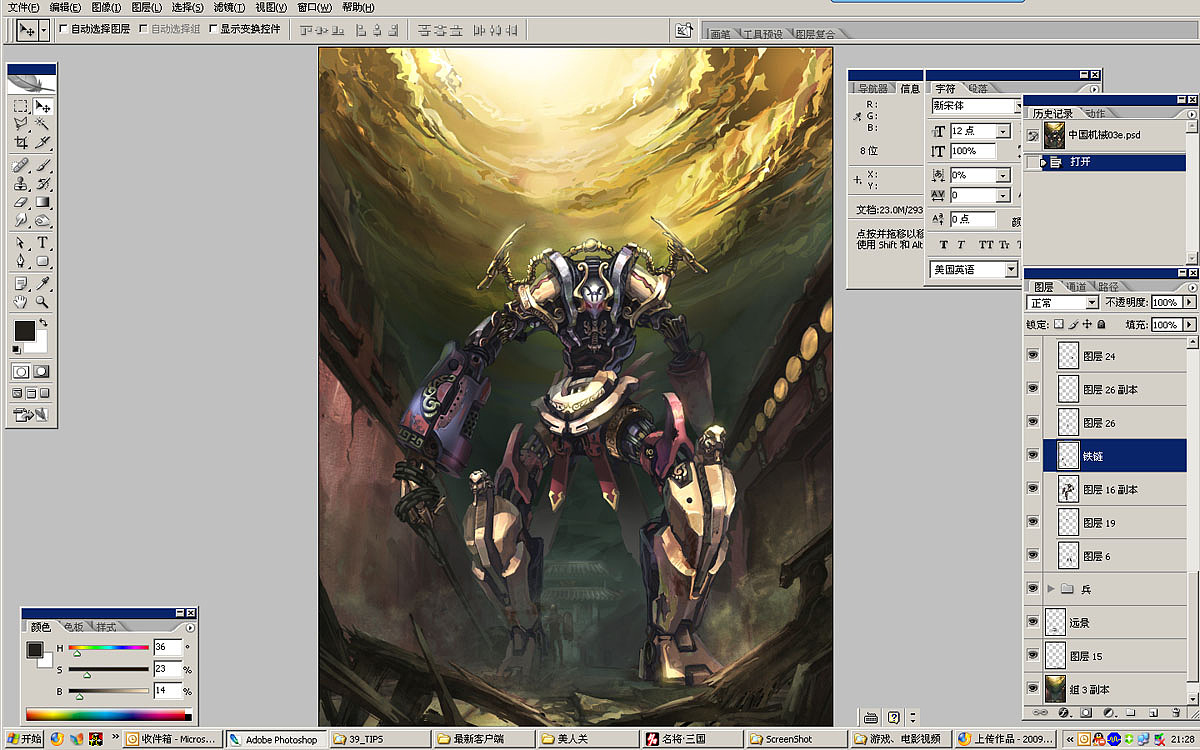Screen dimensions: 1200x750
Task: Select the Type tool
Action: click(x=43, y=243)
